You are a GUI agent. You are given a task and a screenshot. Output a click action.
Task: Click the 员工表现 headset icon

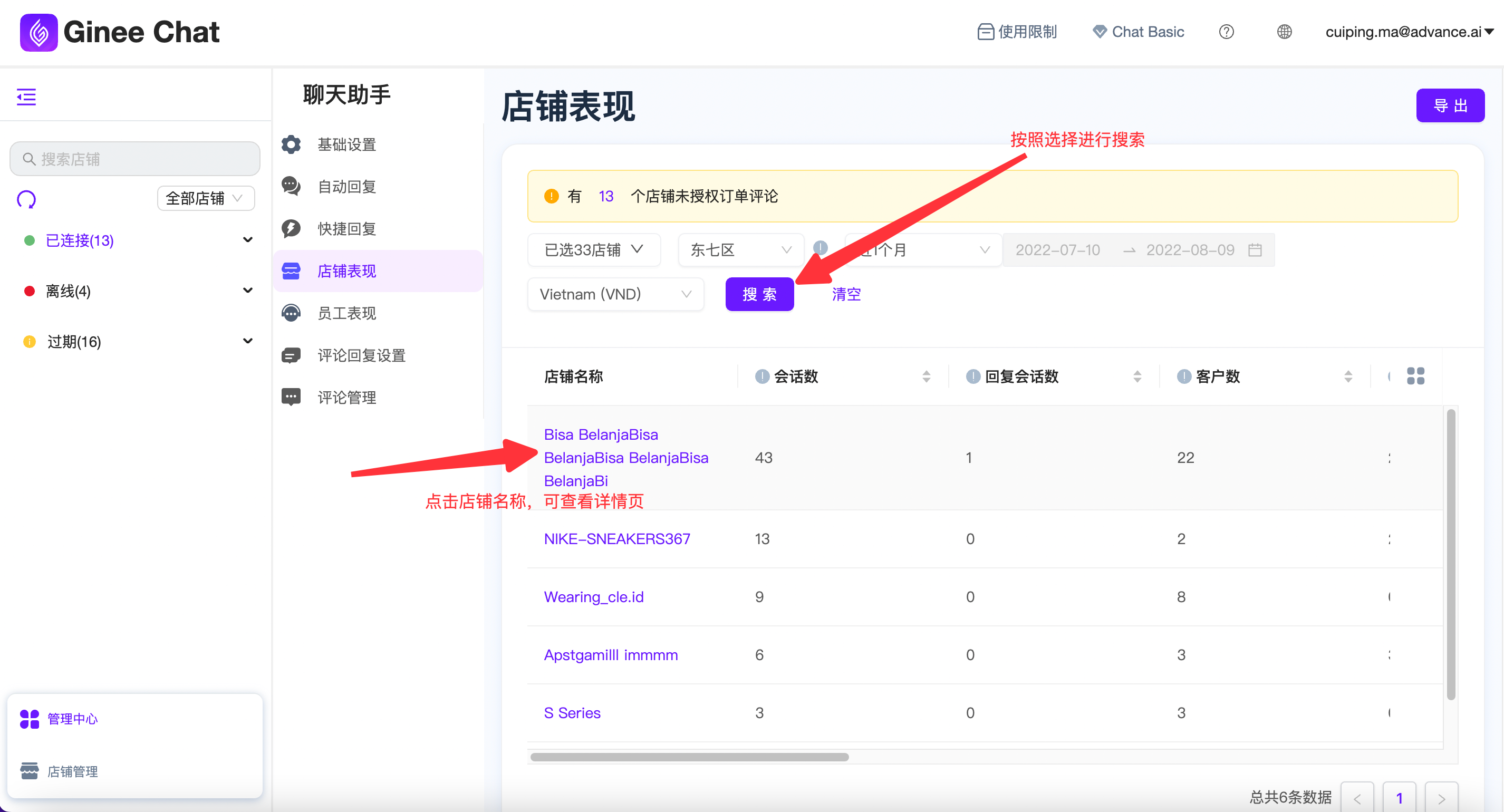291,313
